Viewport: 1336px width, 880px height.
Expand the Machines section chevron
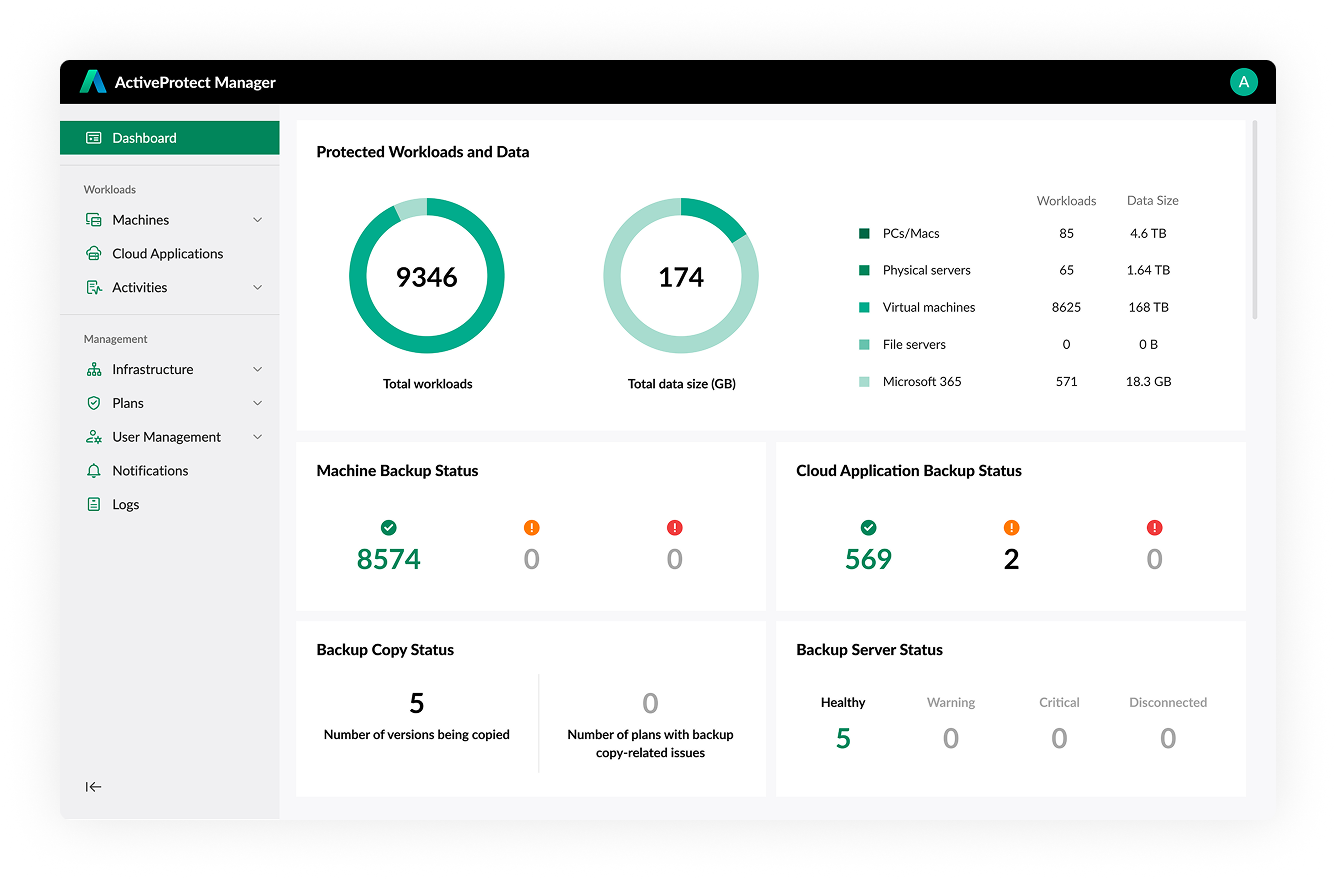click(259, 219)
